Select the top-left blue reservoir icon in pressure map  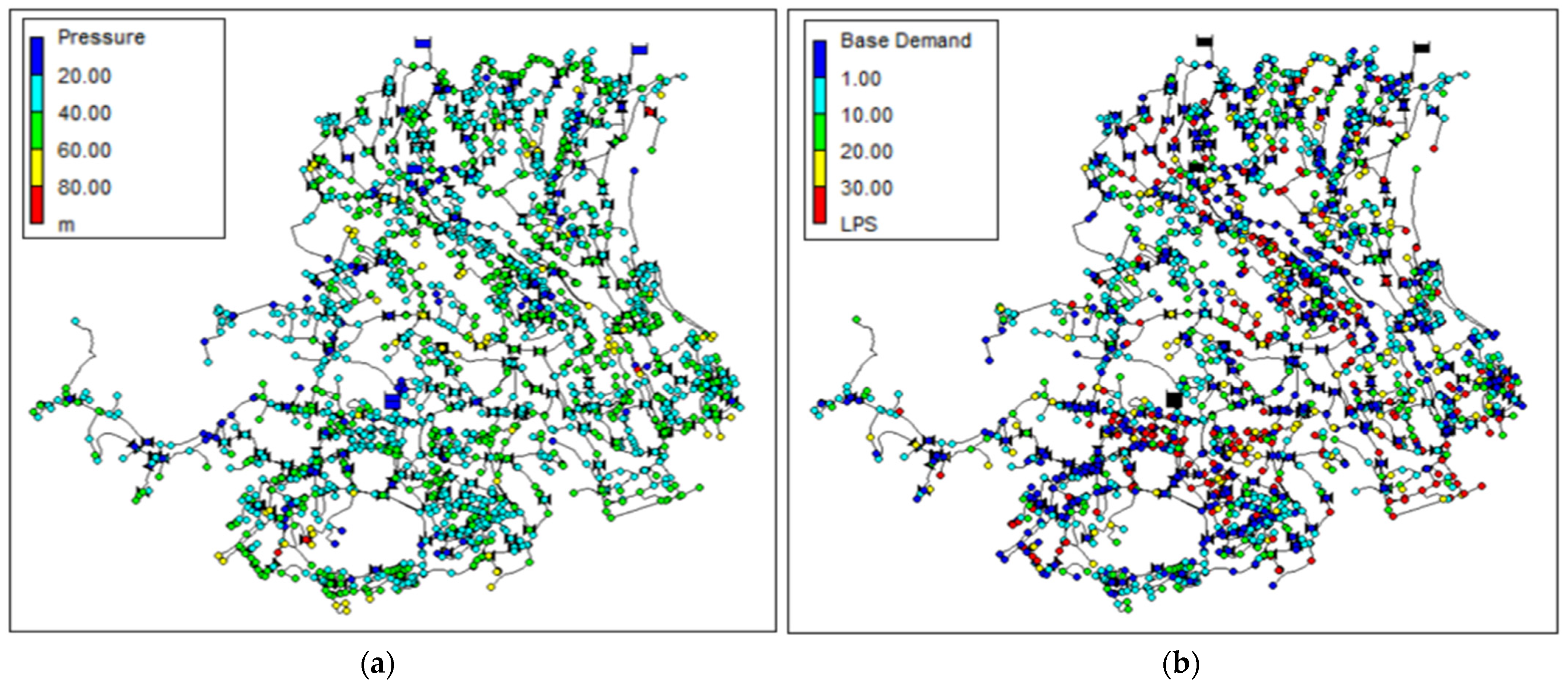pos(422,43)
